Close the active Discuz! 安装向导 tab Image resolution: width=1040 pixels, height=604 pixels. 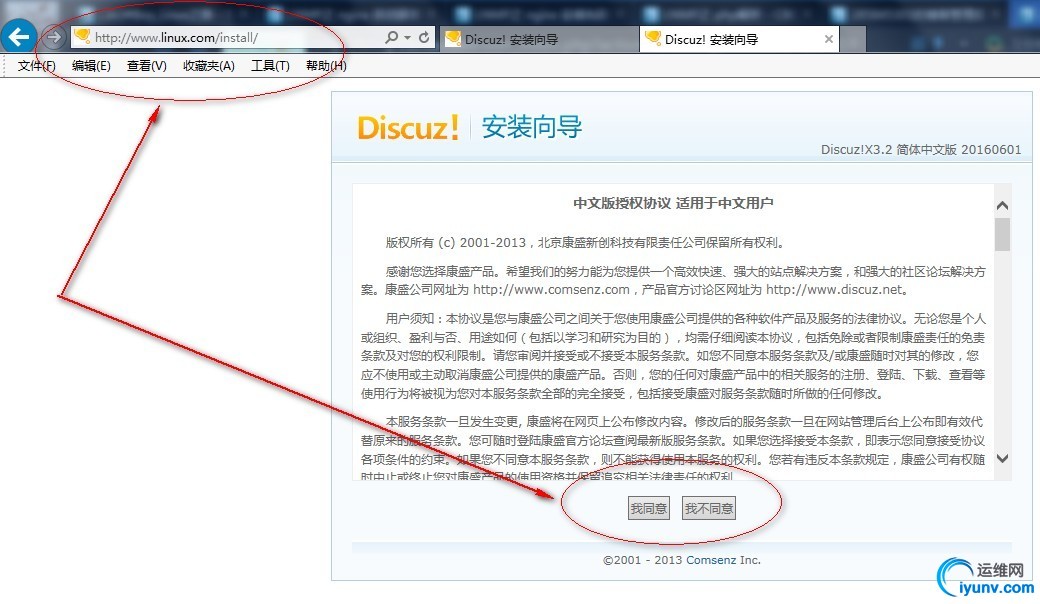pos(828,39)
